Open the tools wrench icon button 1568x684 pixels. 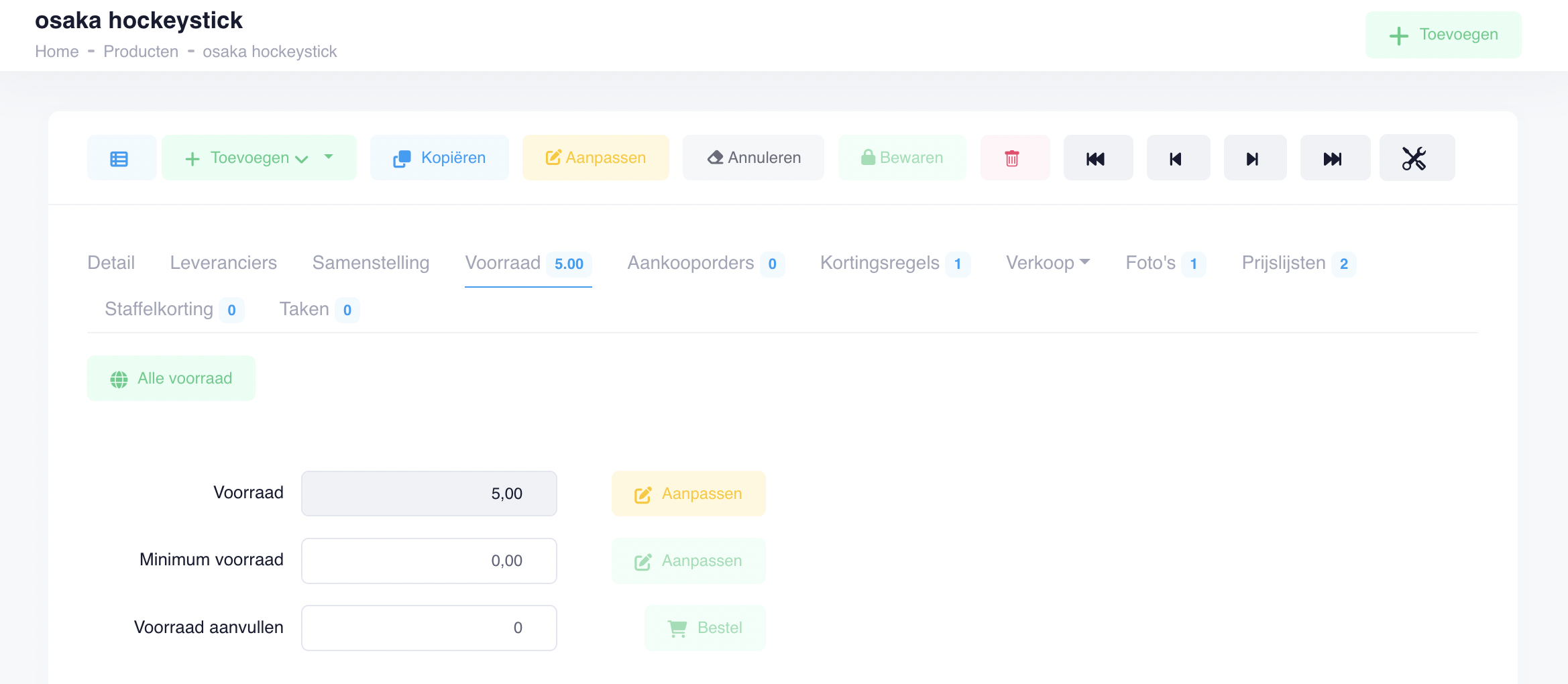click(1416, 158)
